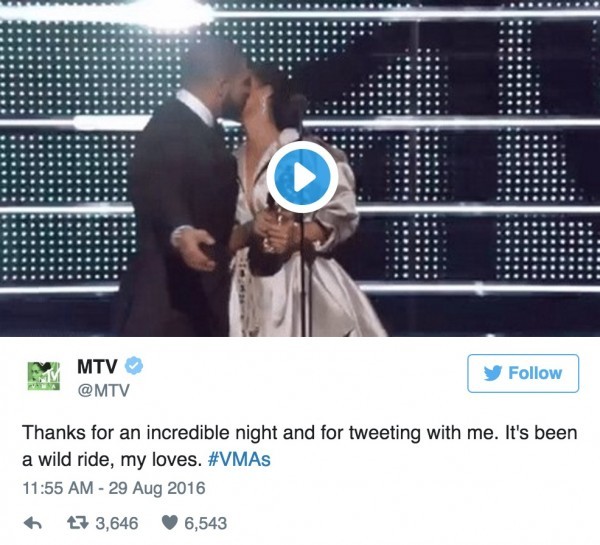View the 6,543 likes count
This screenshot has width=600, height=545.
pos(205,523)
